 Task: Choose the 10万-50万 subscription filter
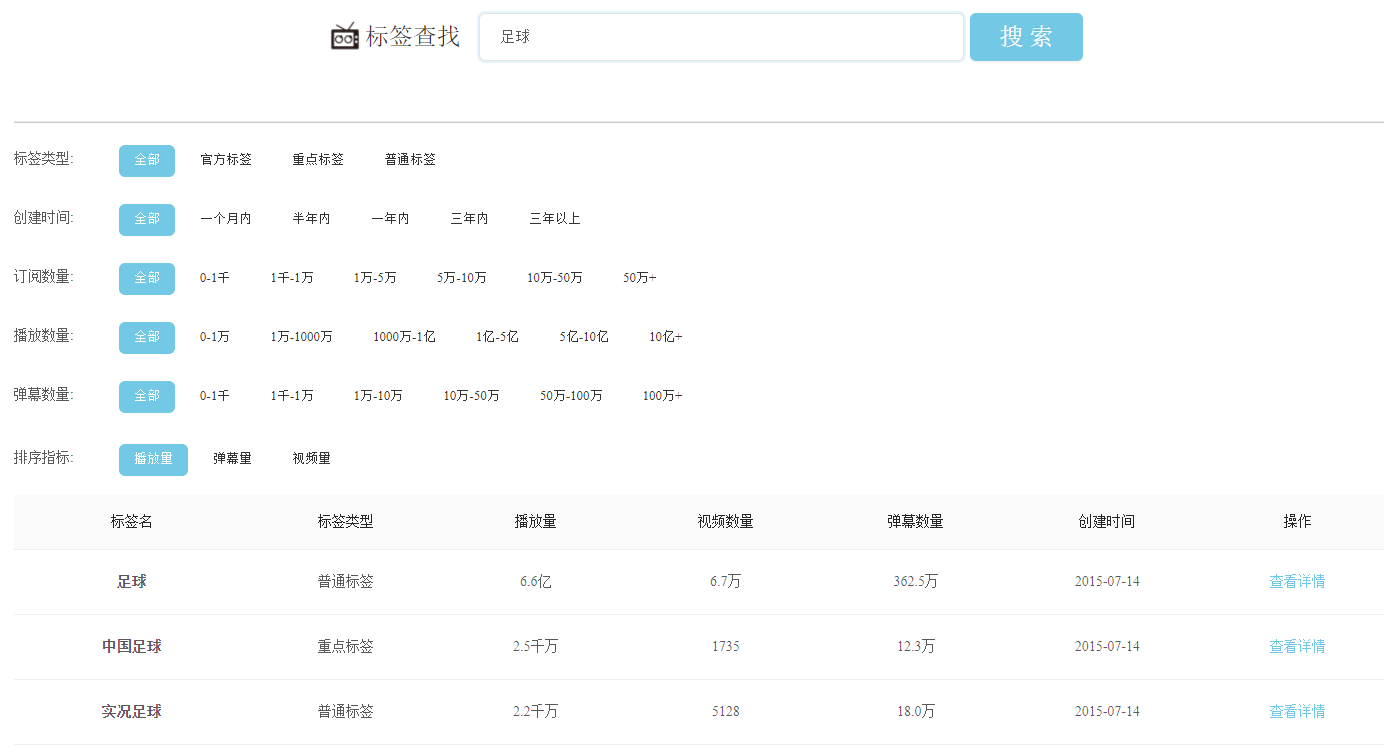pos(555,278)
